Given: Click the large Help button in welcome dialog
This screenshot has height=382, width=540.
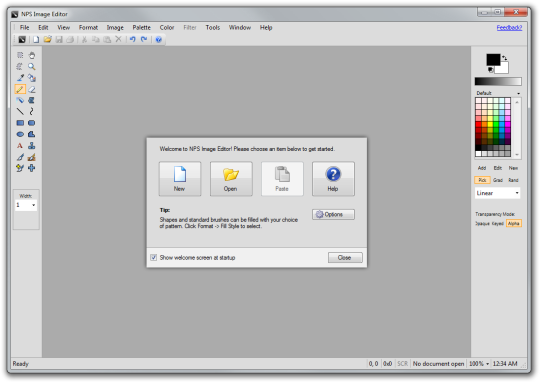Looking at the screenshot, I should click(333, 179).
